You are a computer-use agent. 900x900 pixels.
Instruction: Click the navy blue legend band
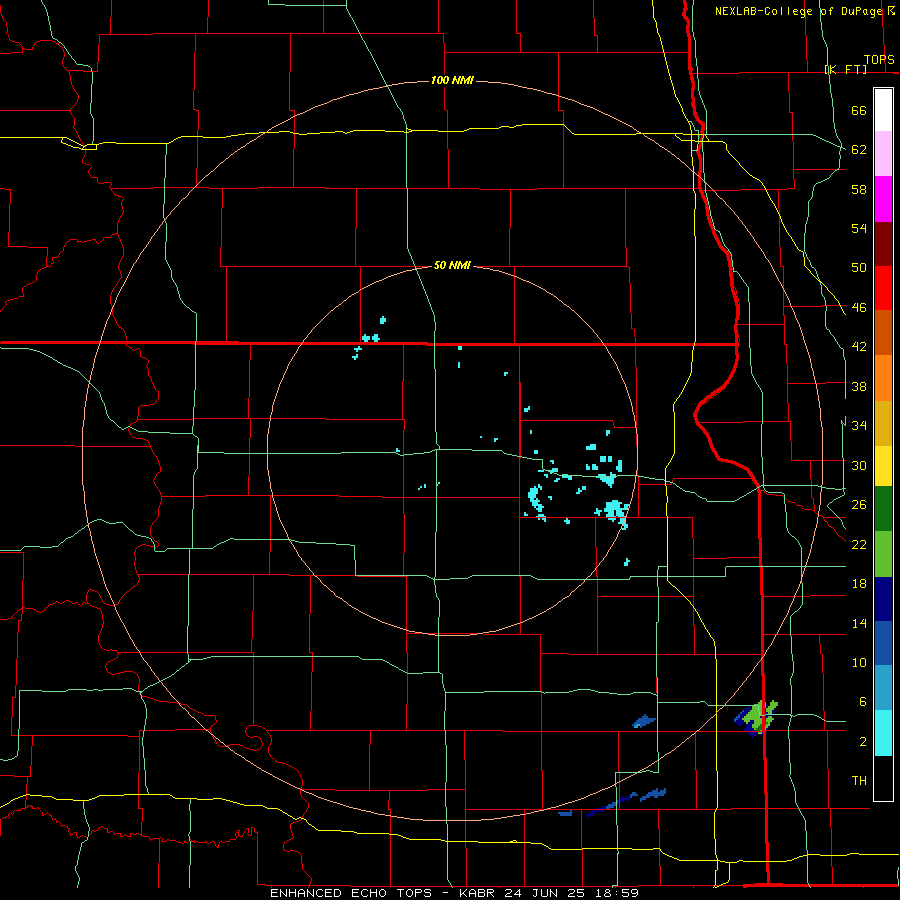click(883, 599)
